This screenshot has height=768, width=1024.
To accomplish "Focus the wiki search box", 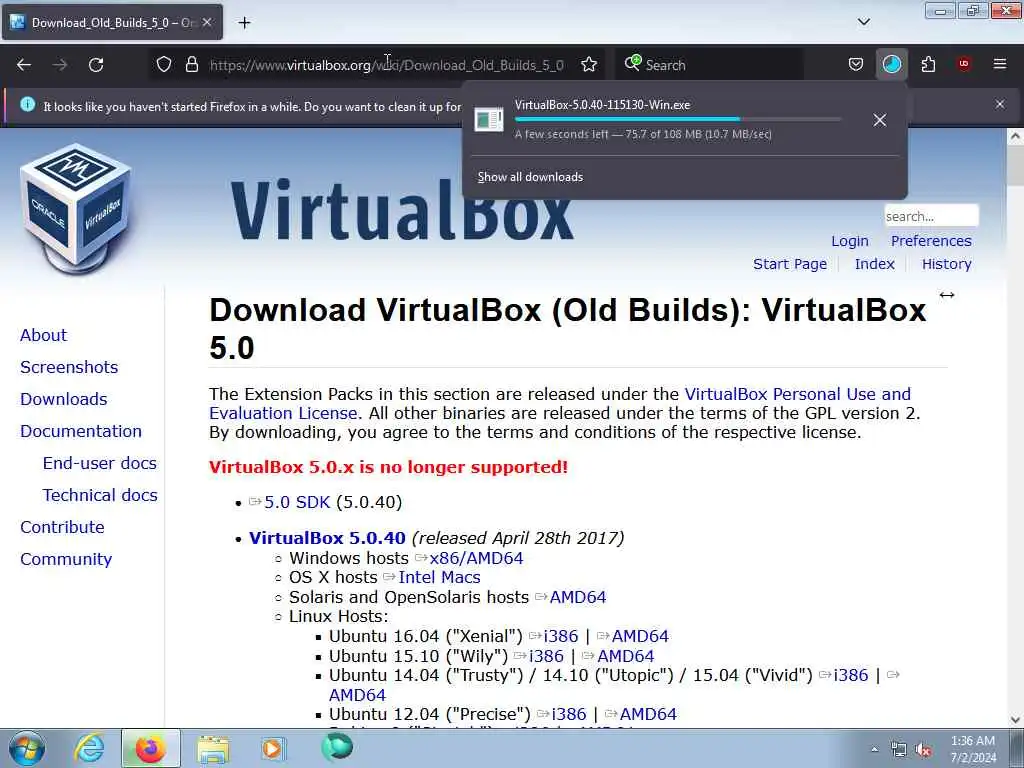I will 931,216.
